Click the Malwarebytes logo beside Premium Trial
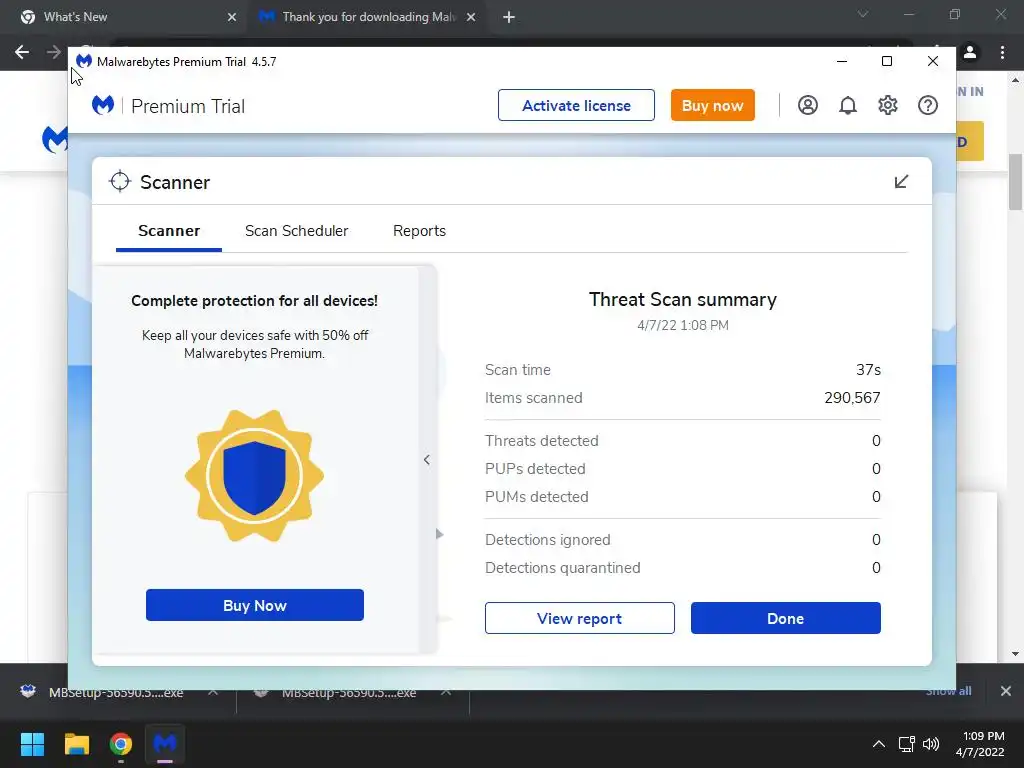1024x768 pixels. pos(103,105)
